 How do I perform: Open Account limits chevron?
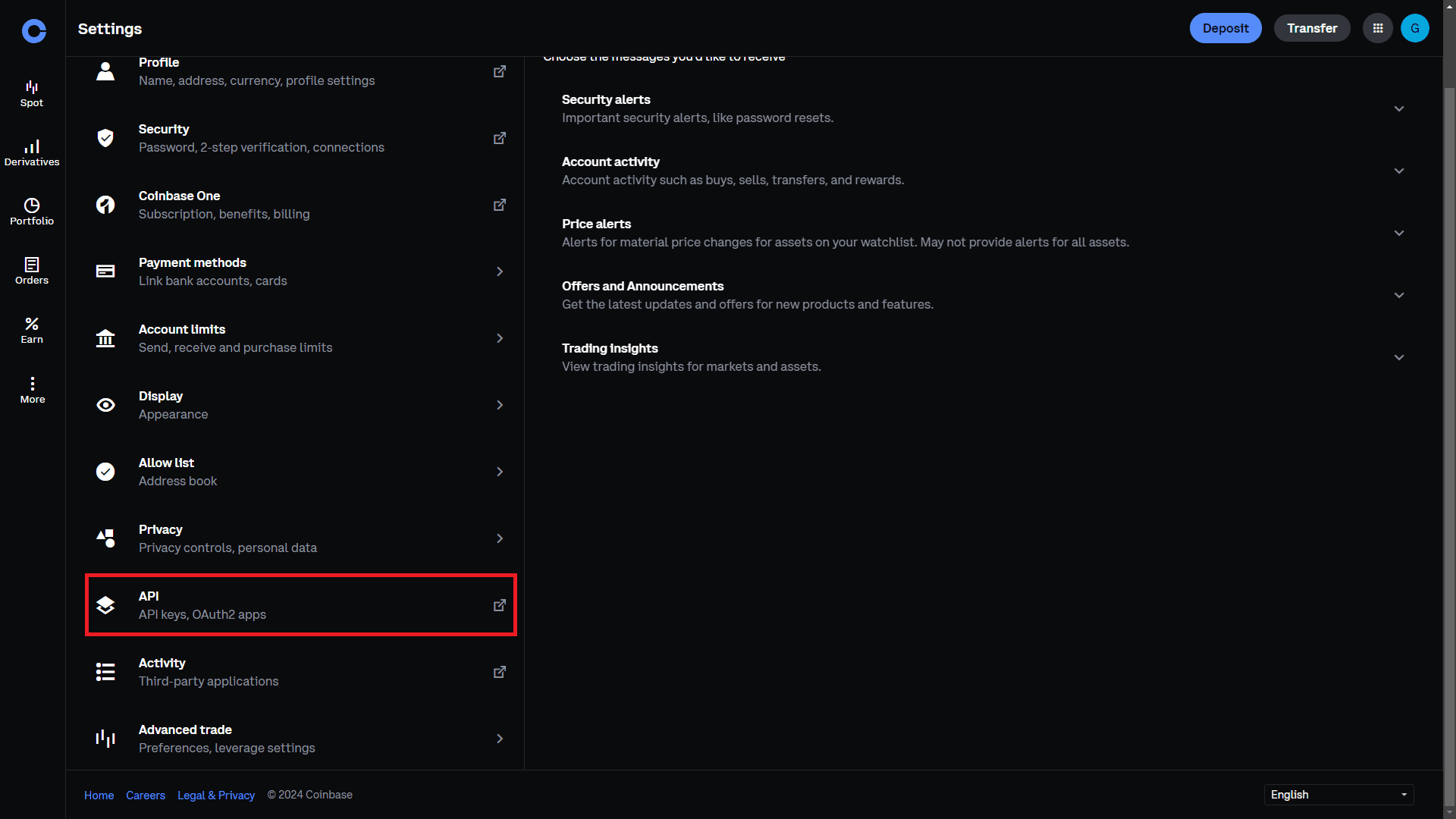(x=500, y=338)
